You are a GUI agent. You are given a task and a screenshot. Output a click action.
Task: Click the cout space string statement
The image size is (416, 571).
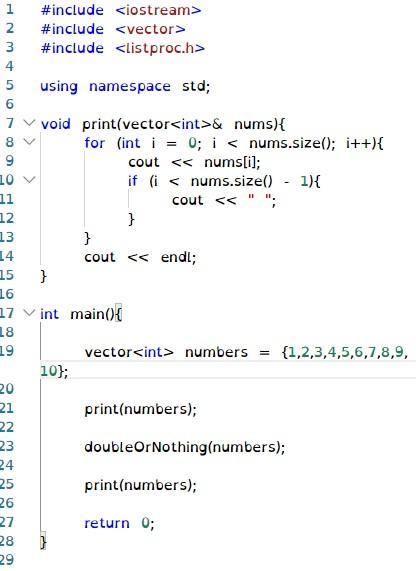point(224,200)
